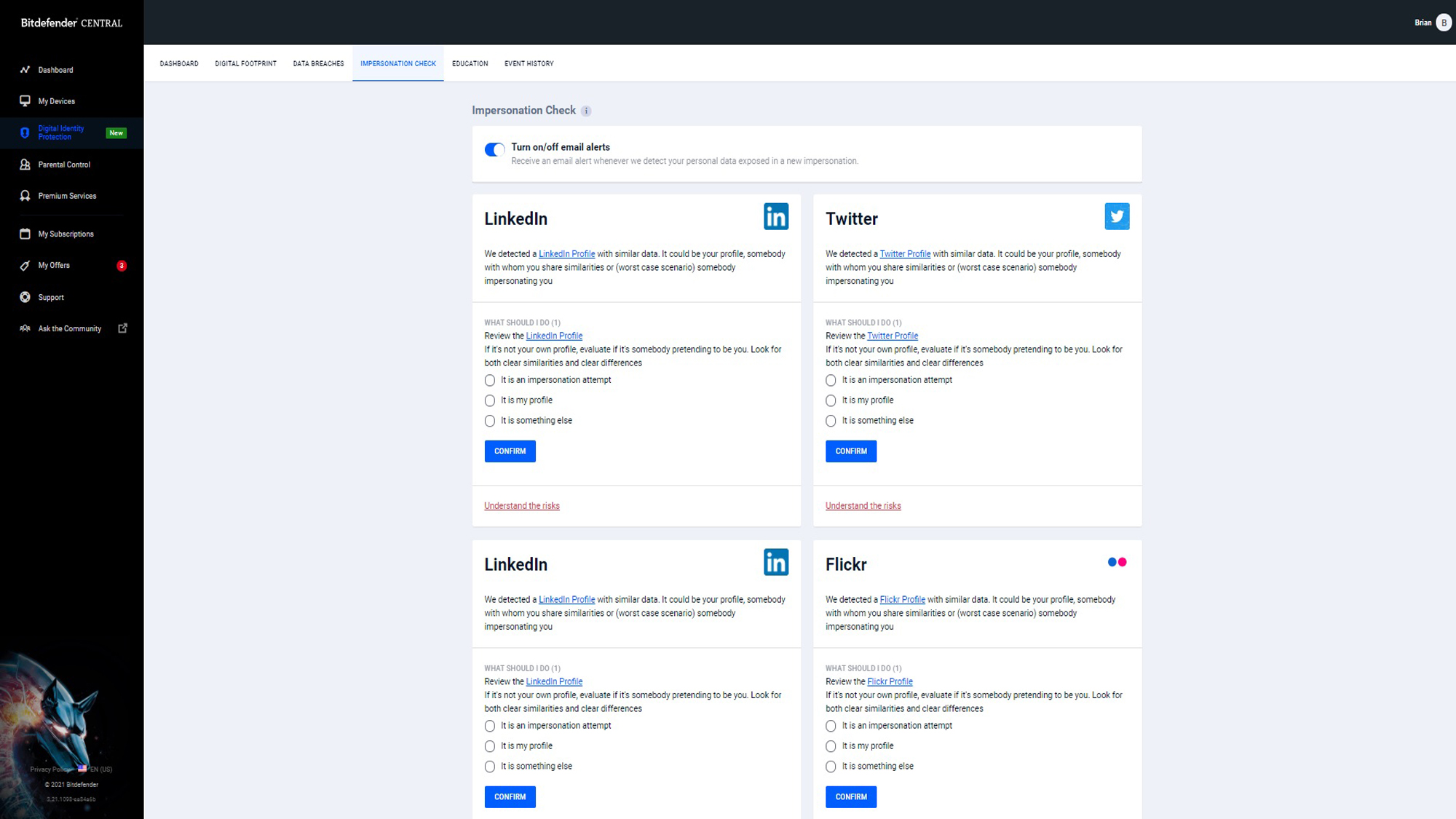1456x819 pixels.
Task: Click the US flag language selector
Action: [x=82, y=768]
